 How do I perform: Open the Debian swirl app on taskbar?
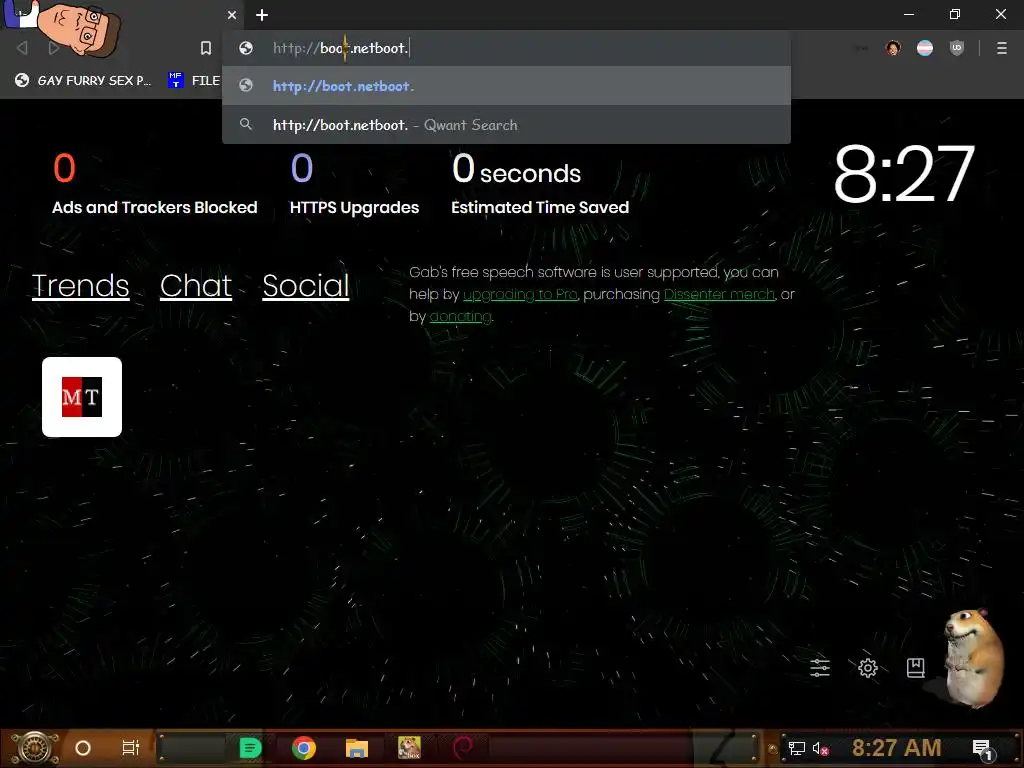[x=463, y=748]
